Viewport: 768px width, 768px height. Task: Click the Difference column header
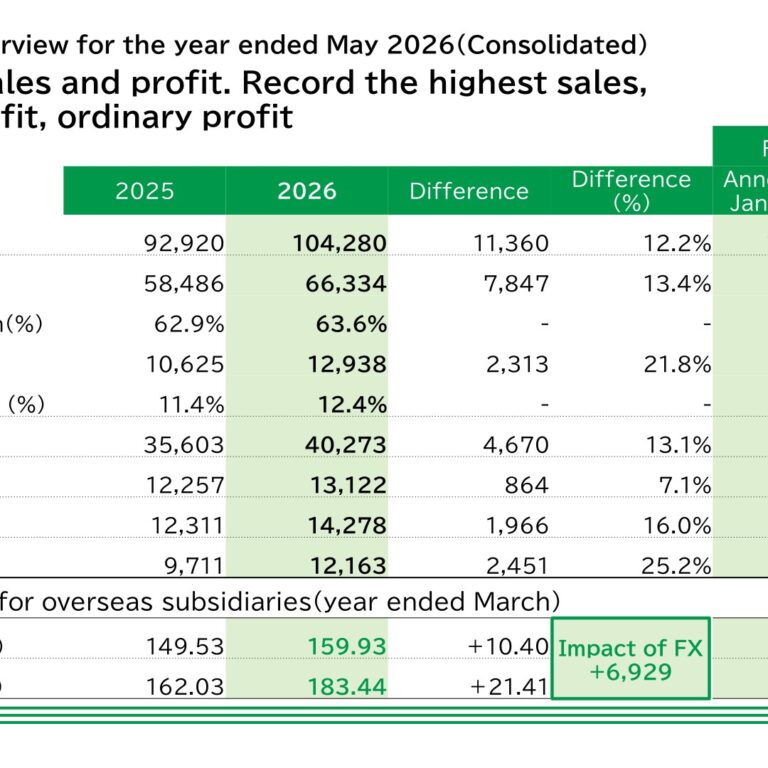(x=469, y=191)
